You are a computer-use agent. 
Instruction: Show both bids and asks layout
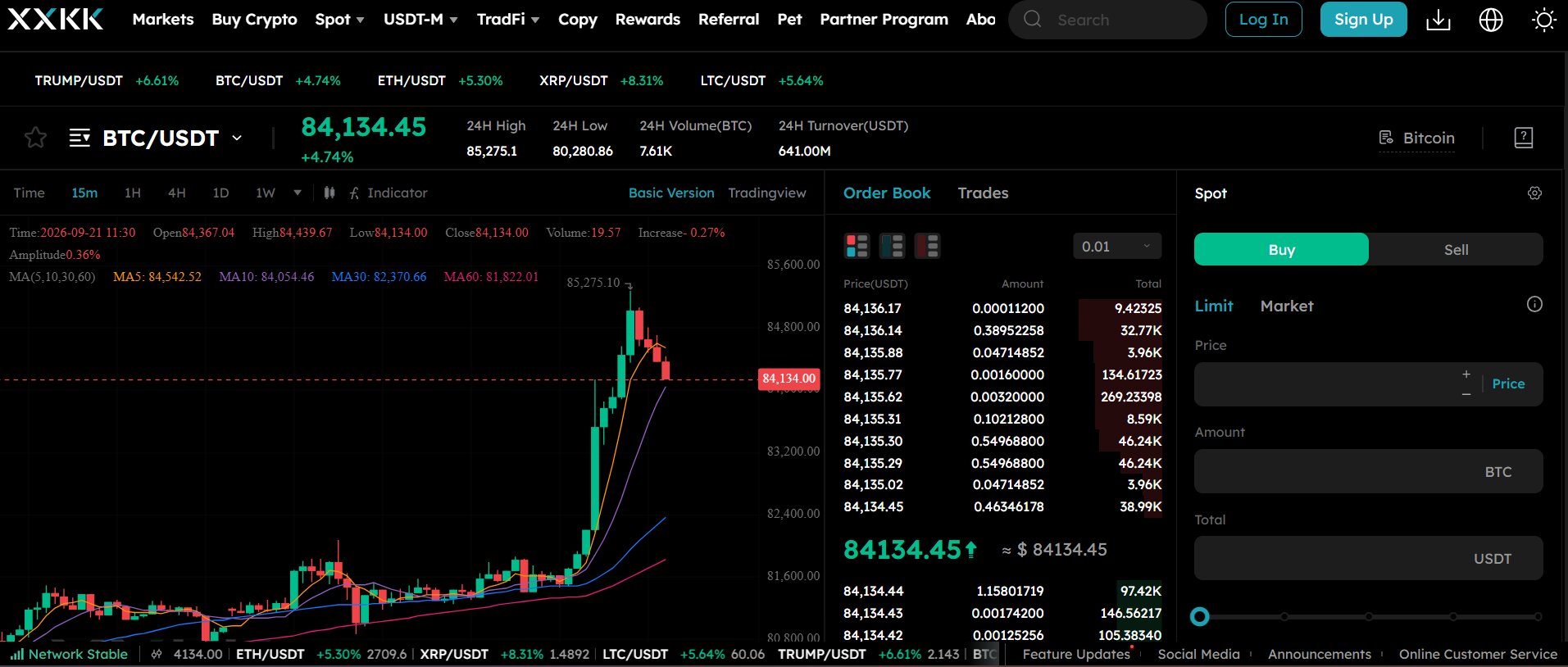[857, 246]
